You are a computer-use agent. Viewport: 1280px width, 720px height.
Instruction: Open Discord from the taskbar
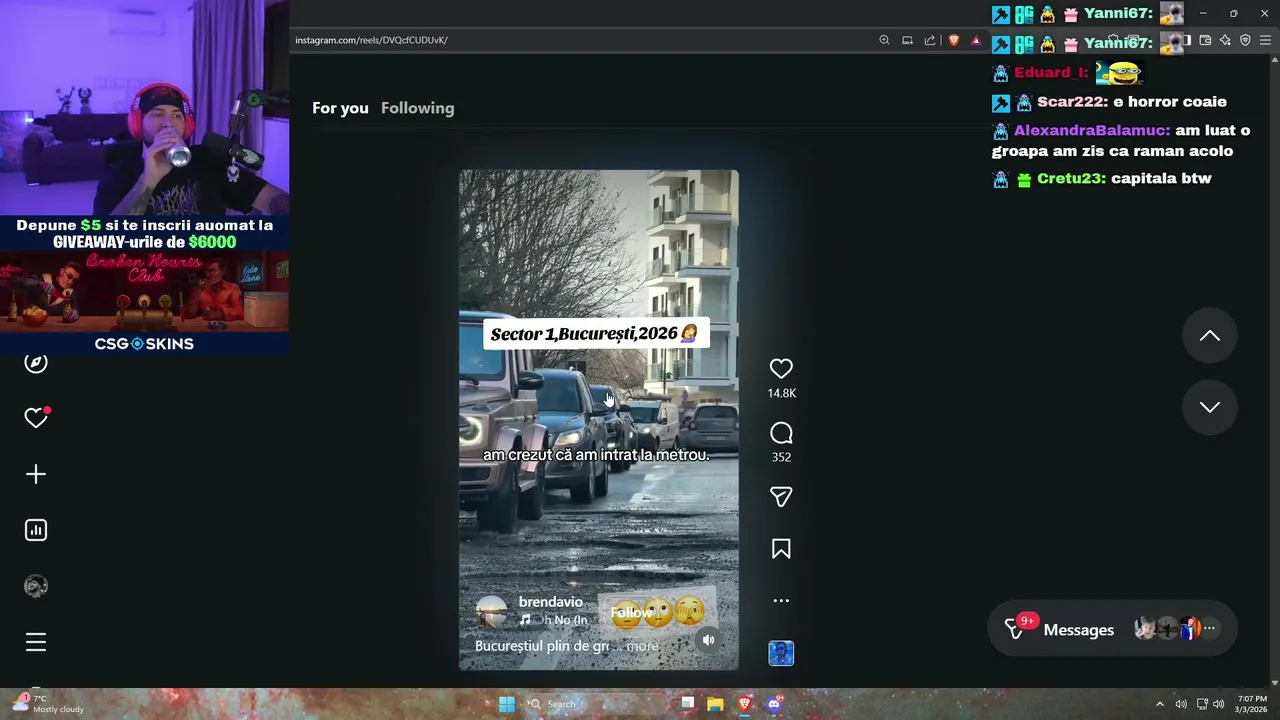773,704
